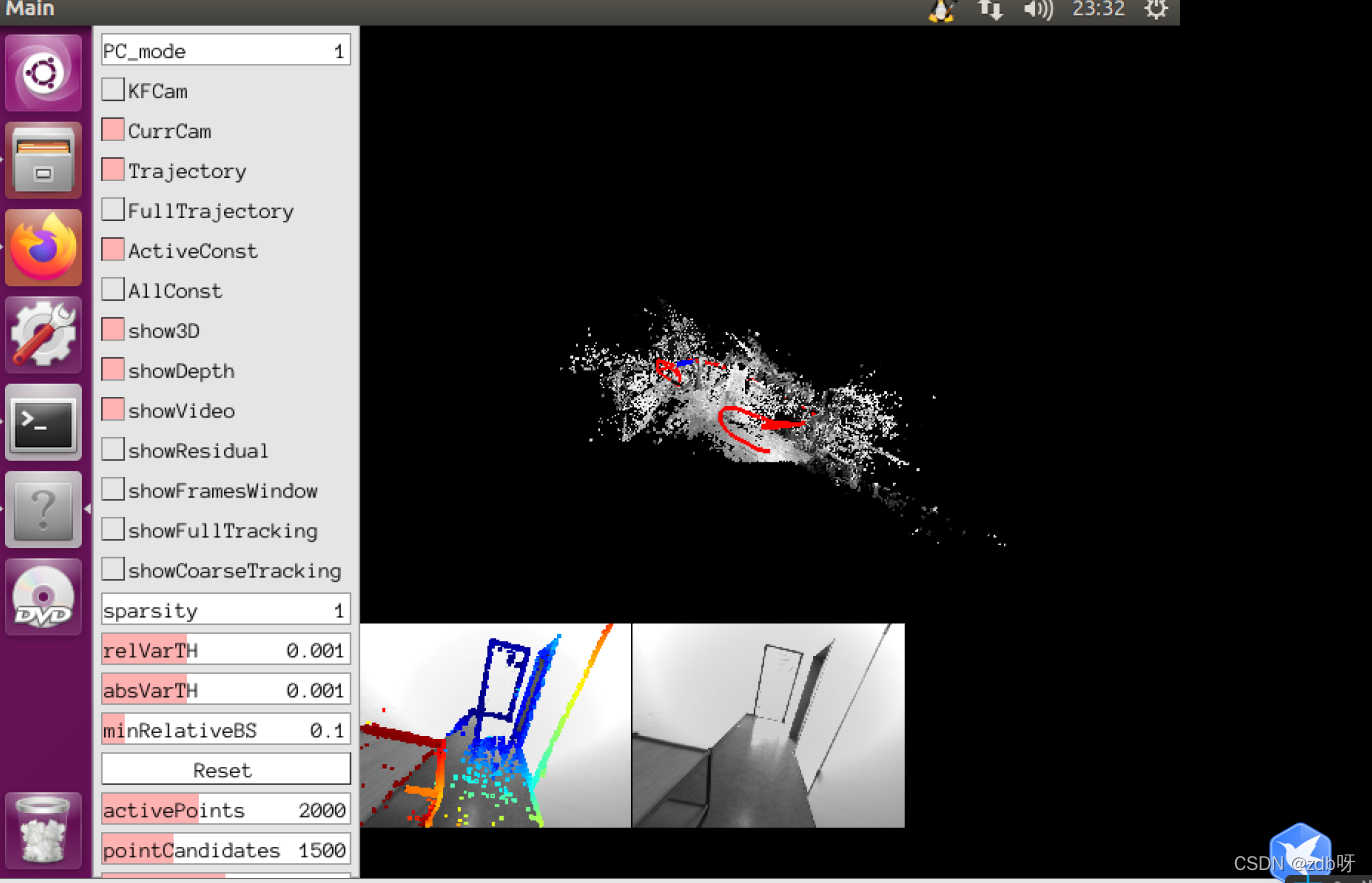1372x883 pixels.
Task: Turn off the showDepth checkbox
Action: click(113, 370)
